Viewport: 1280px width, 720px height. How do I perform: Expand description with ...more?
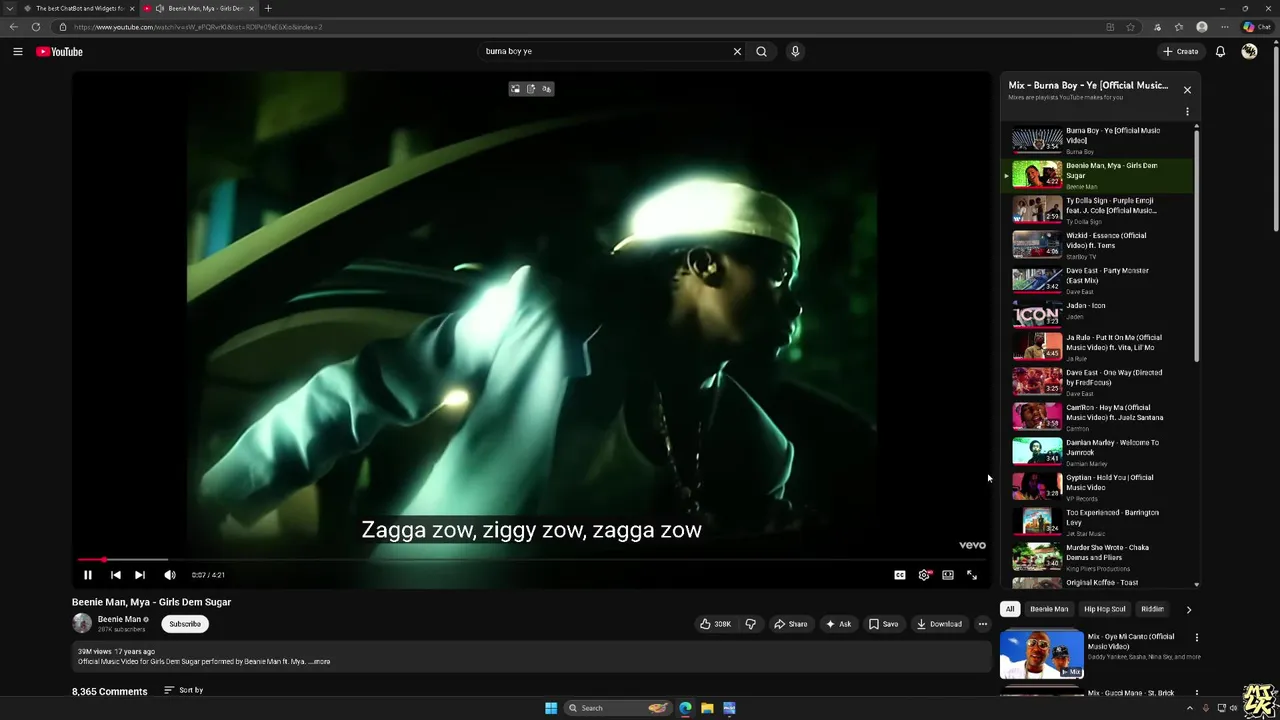320,661
